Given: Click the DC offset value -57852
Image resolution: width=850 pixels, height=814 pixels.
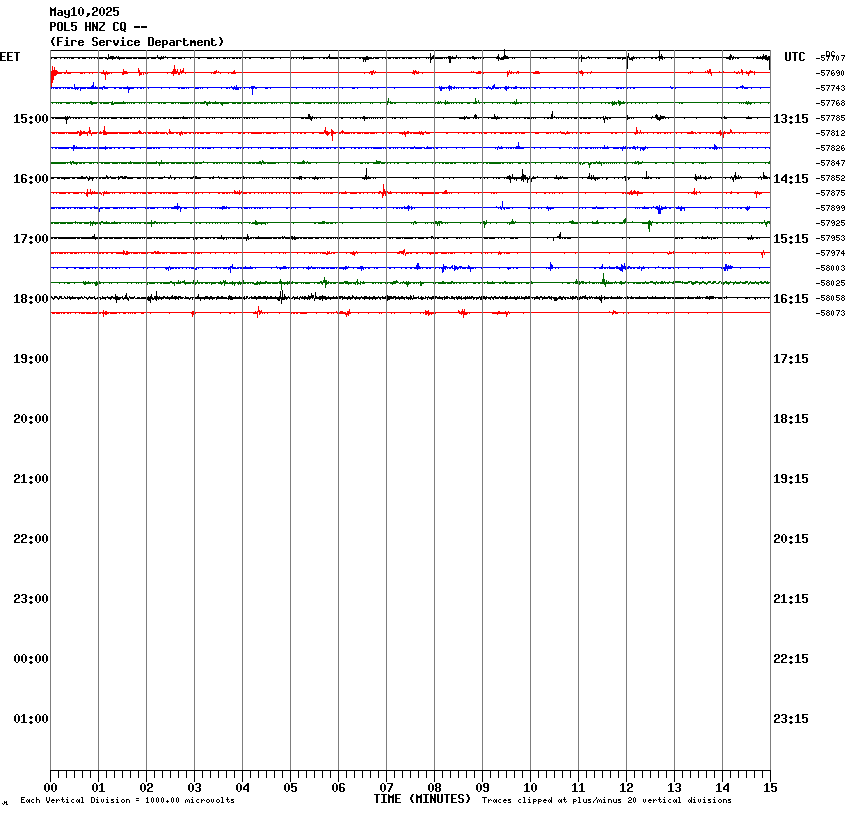Looking at the screenshot, I should [x=830, y=178].
